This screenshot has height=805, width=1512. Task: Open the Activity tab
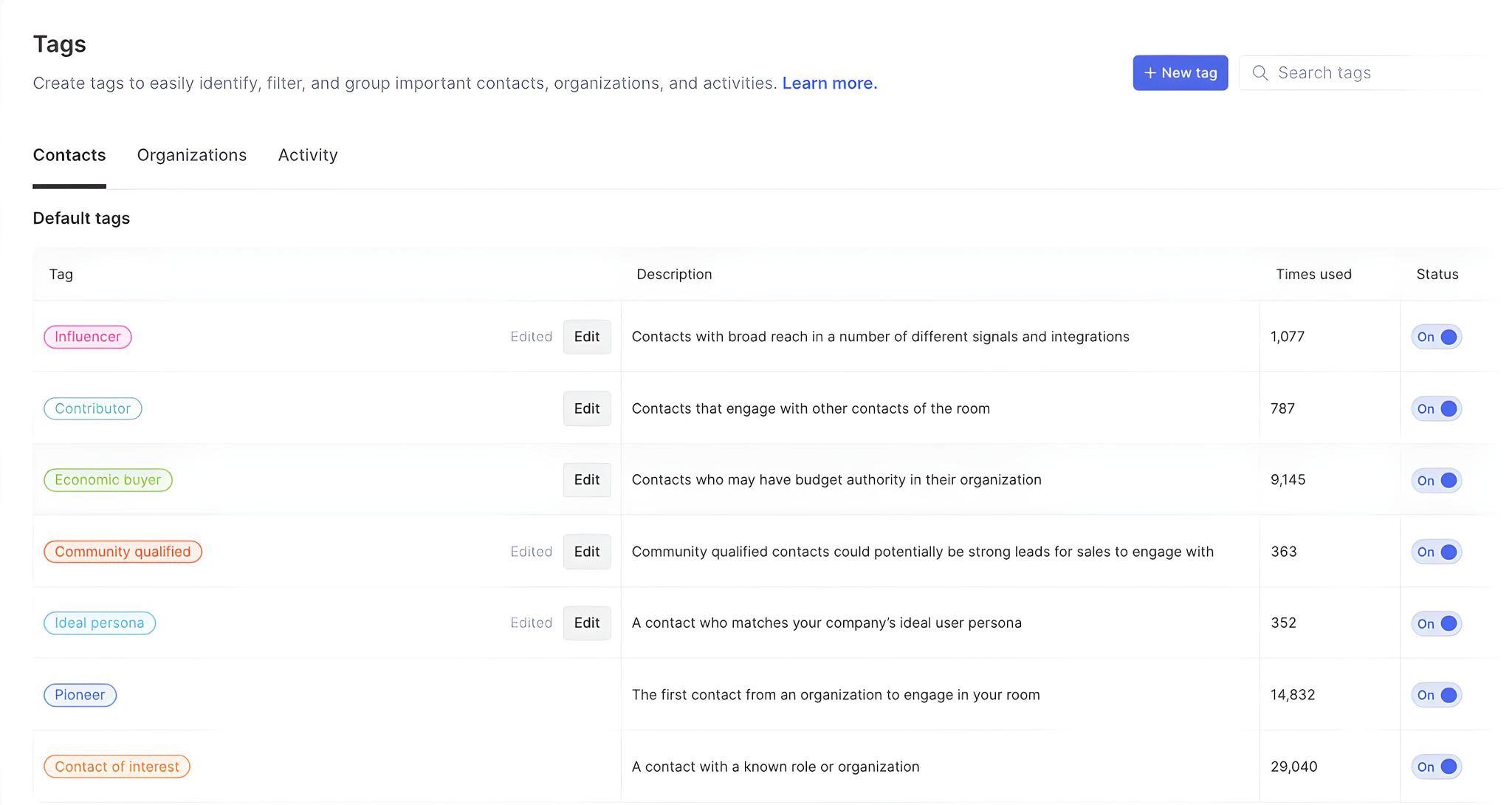[308, 155]
